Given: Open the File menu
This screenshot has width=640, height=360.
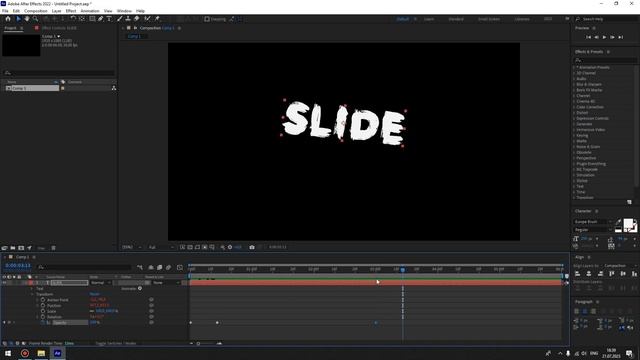Looking at the screenshot, I should coord(5,11).
